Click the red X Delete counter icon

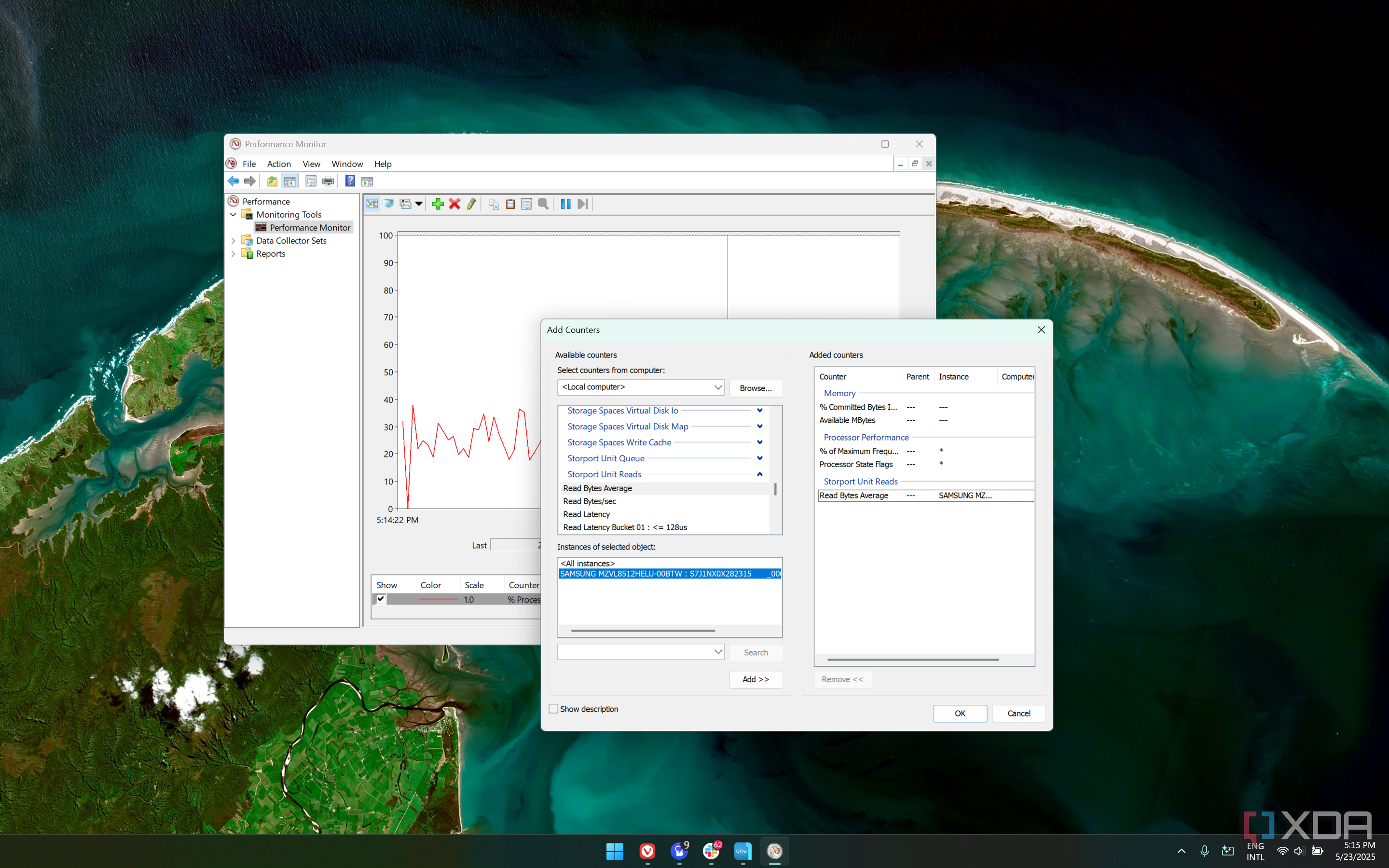click(x=454, y=204)
